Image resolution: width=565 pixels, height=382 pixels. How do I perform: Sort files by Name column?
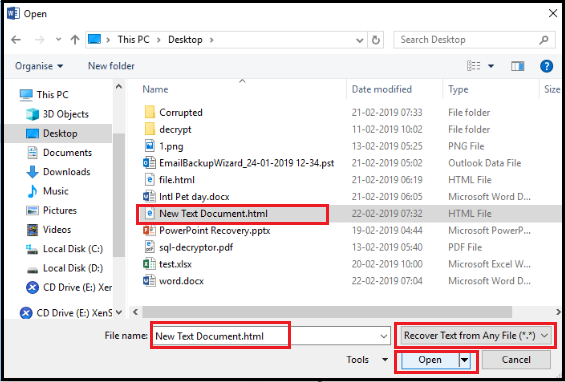click(155, 89)
